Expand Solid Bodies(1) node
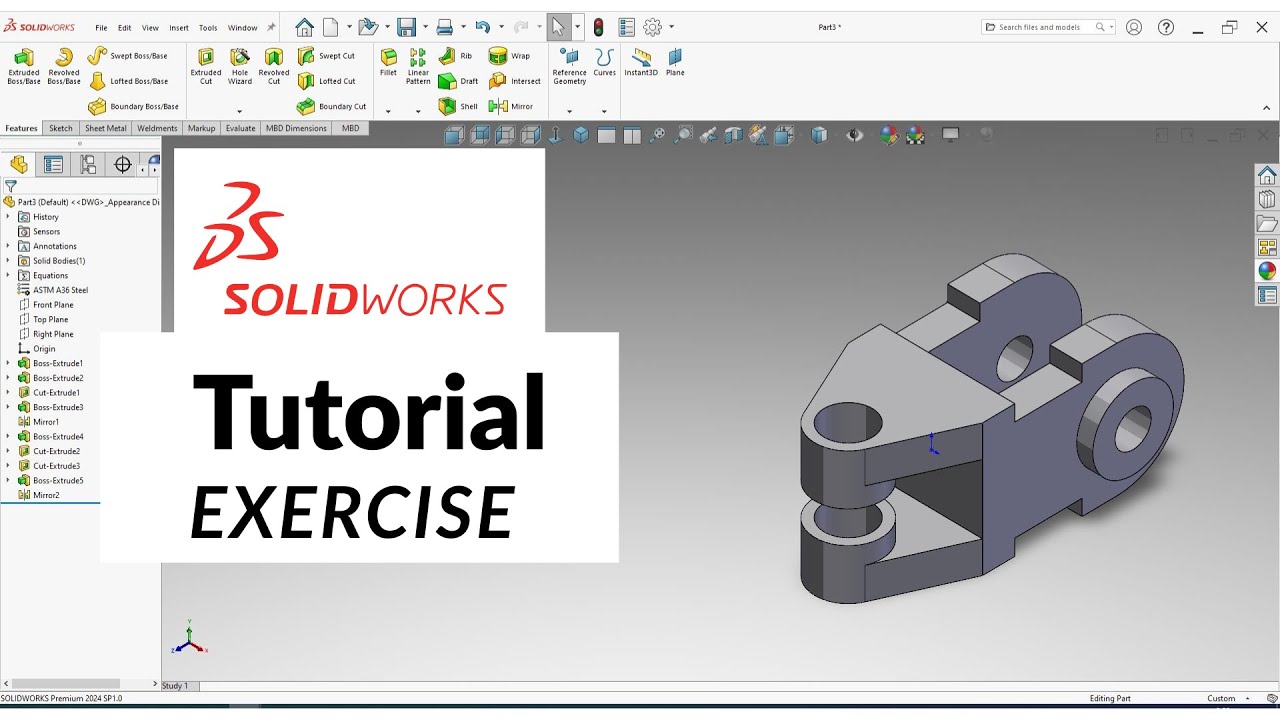Image resolution: width=1280 pixels, height=720 pixels. tap(8, 261)
